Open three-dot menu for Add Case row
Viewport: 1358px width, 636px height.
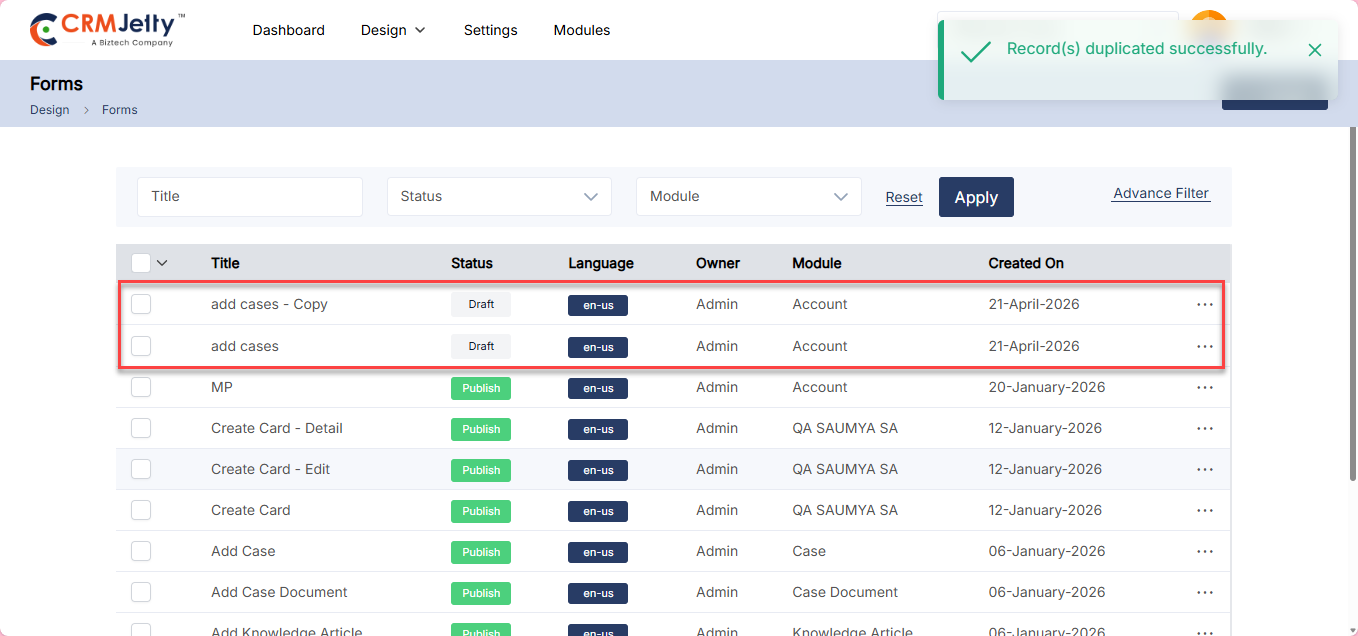pyautogui.click(x=1204, y=551)
